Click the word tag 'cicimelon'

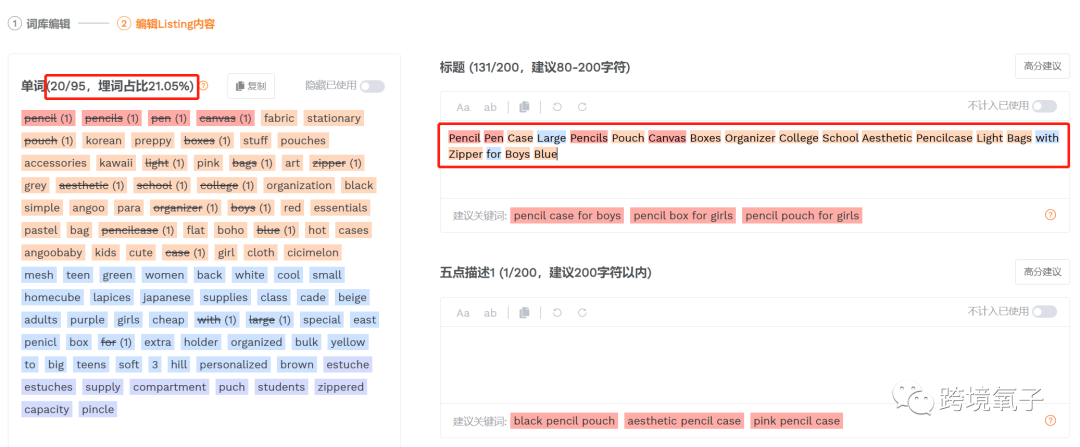313,253
